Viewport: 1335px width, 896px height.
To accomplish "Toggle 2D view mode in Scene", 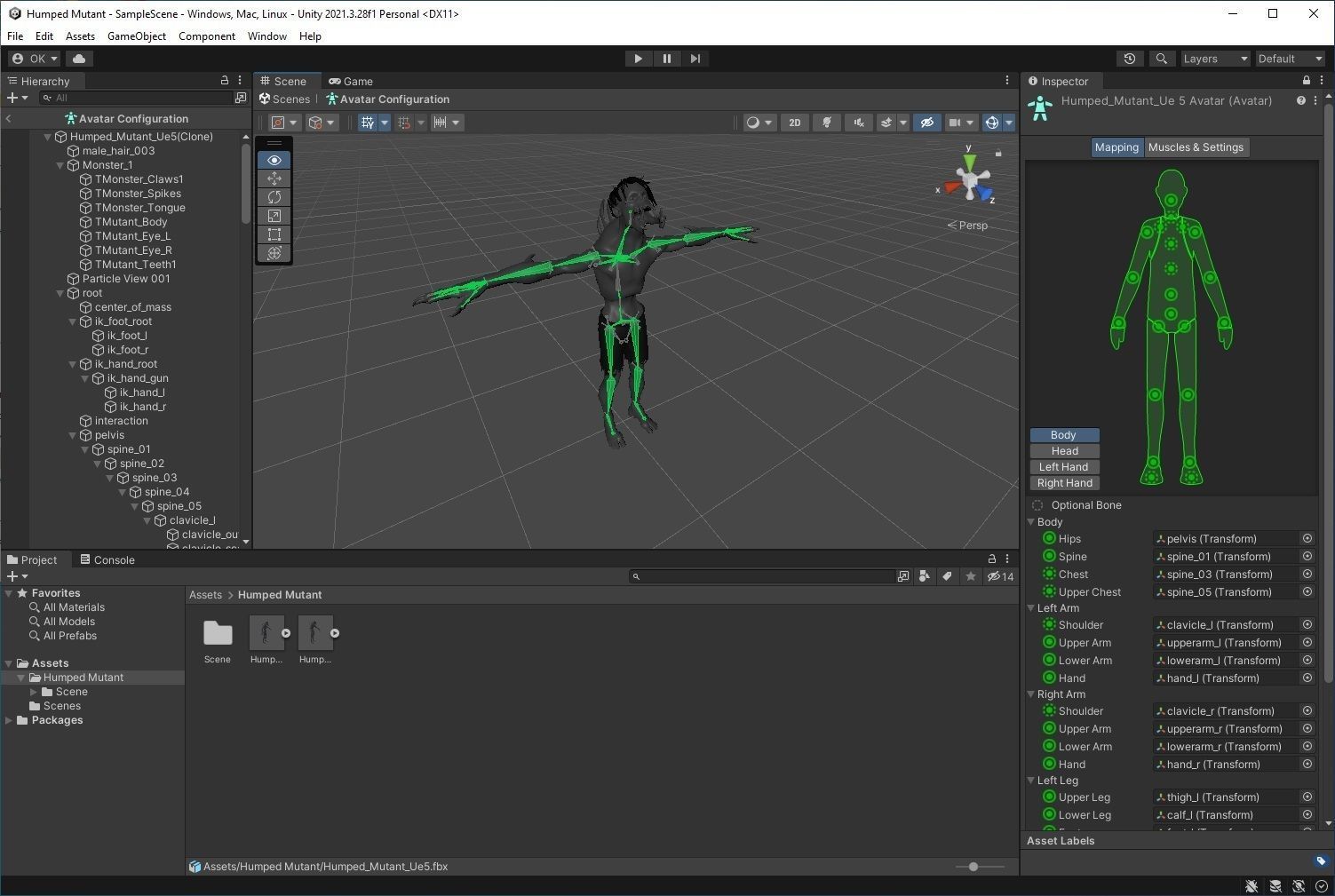I will 794,123.
